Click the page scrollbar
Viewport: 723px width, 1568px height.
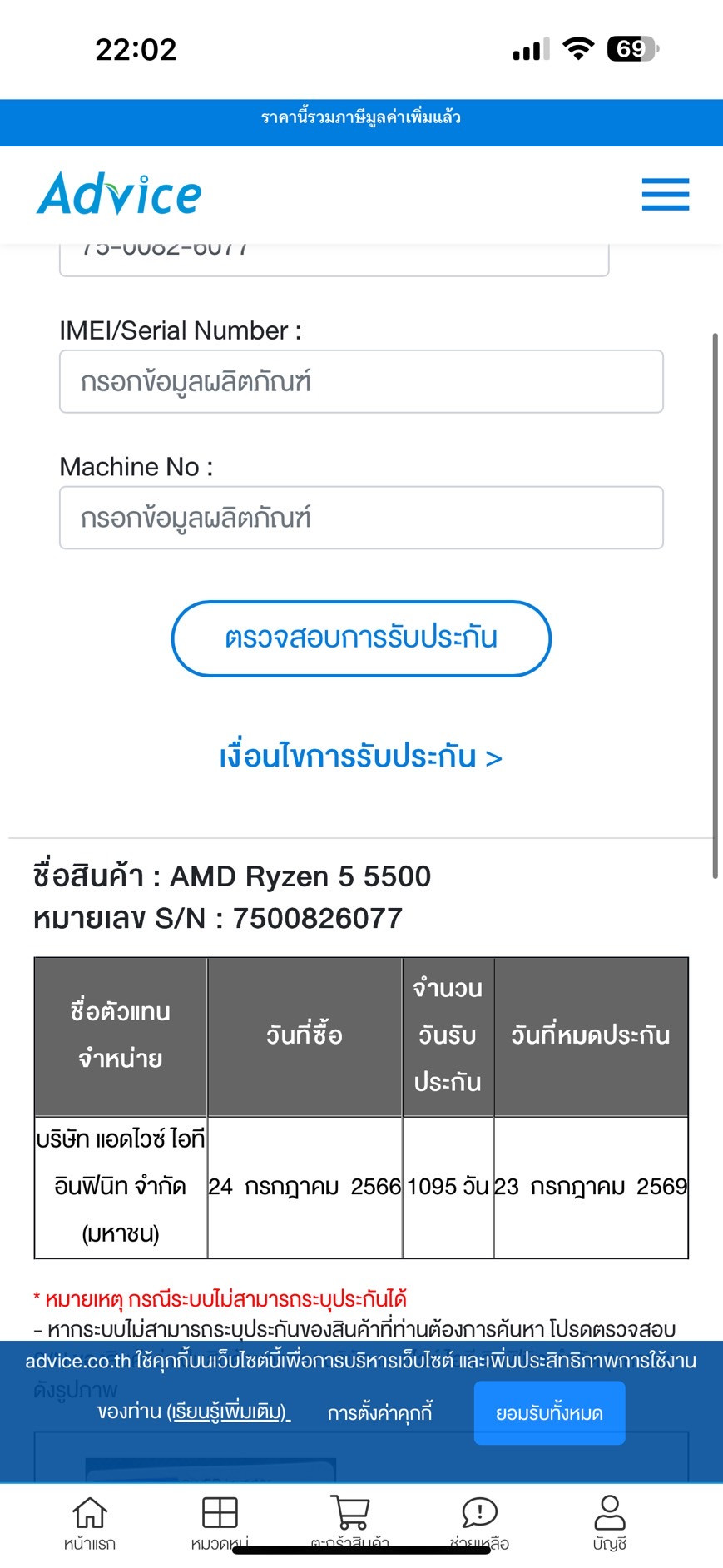(x=715, y=605)
